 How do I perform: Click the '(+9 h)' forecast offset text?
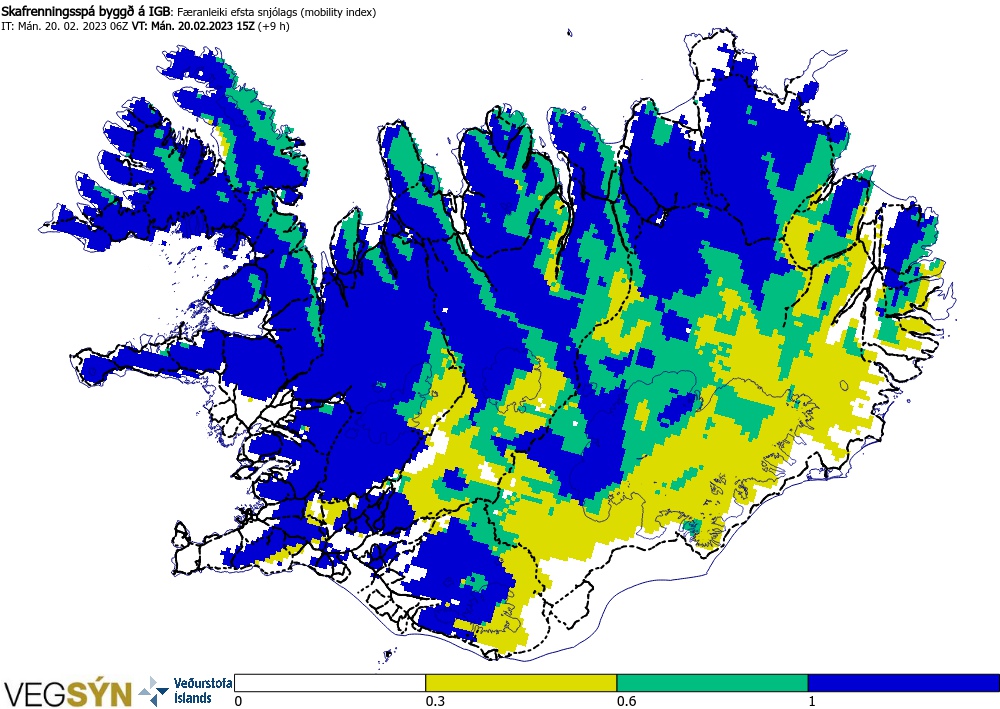(274, 26)
